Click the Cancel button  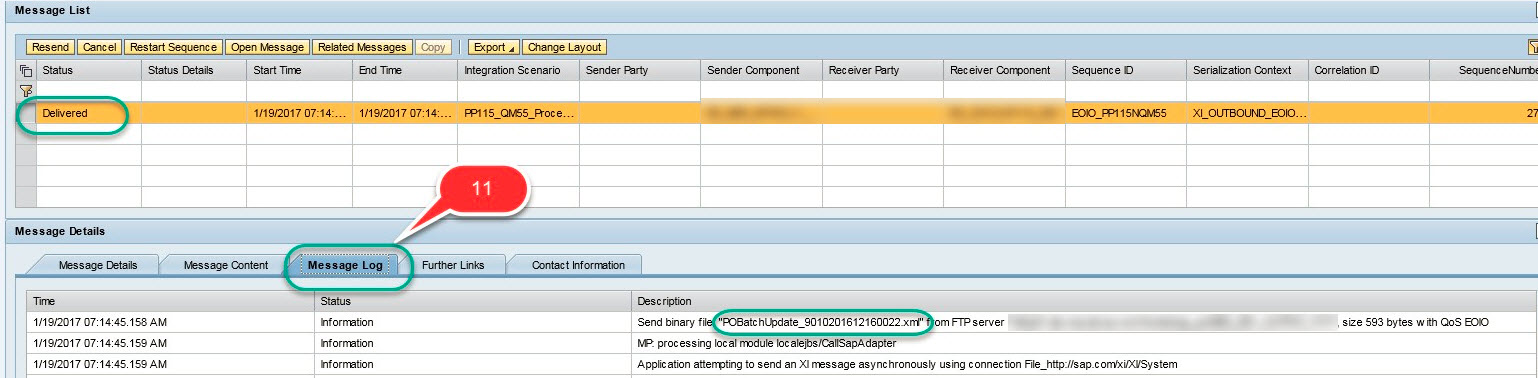coord(100,47)
